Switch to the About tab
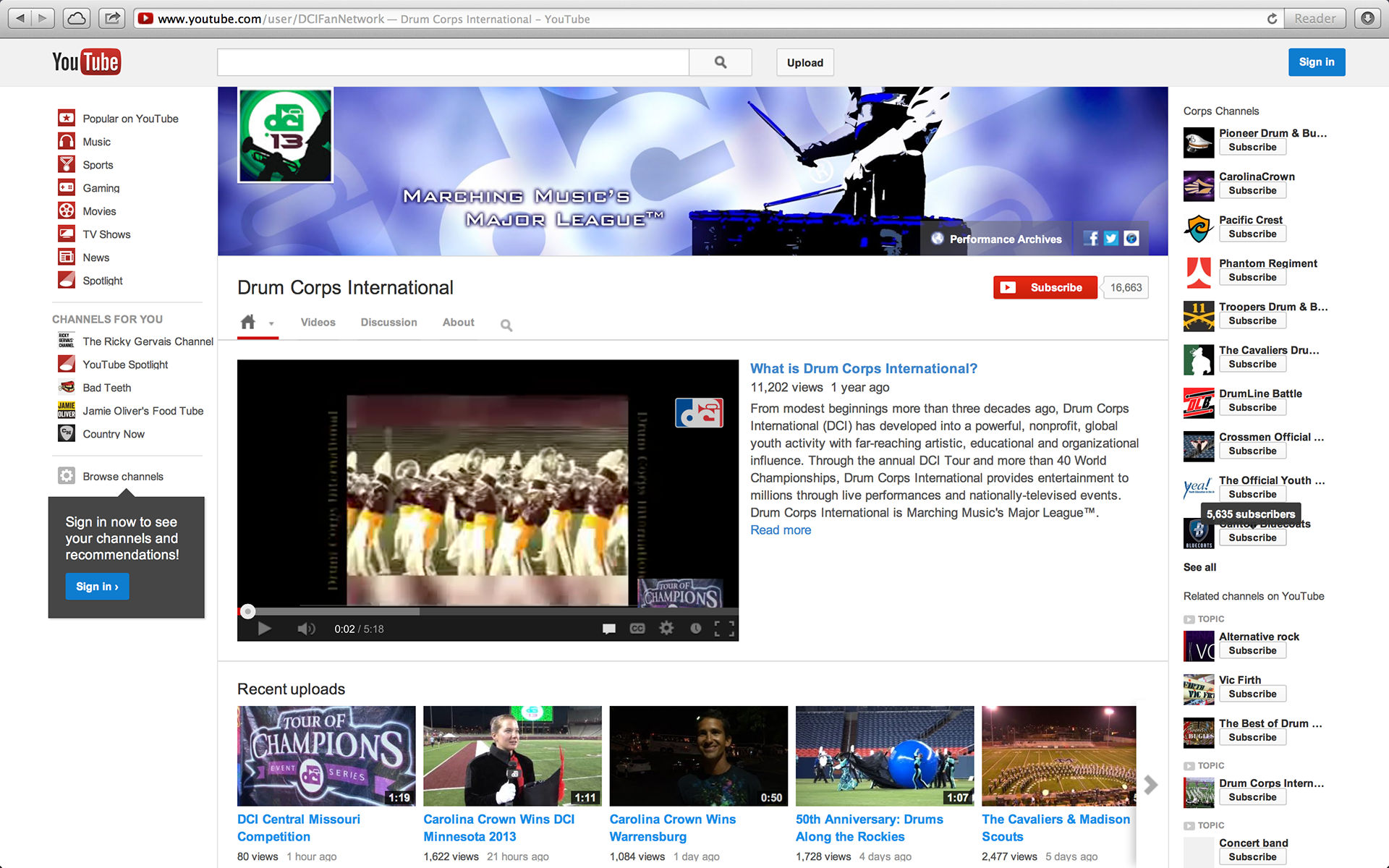Screen dimensions: 1389x868 (x=459, y=323)
